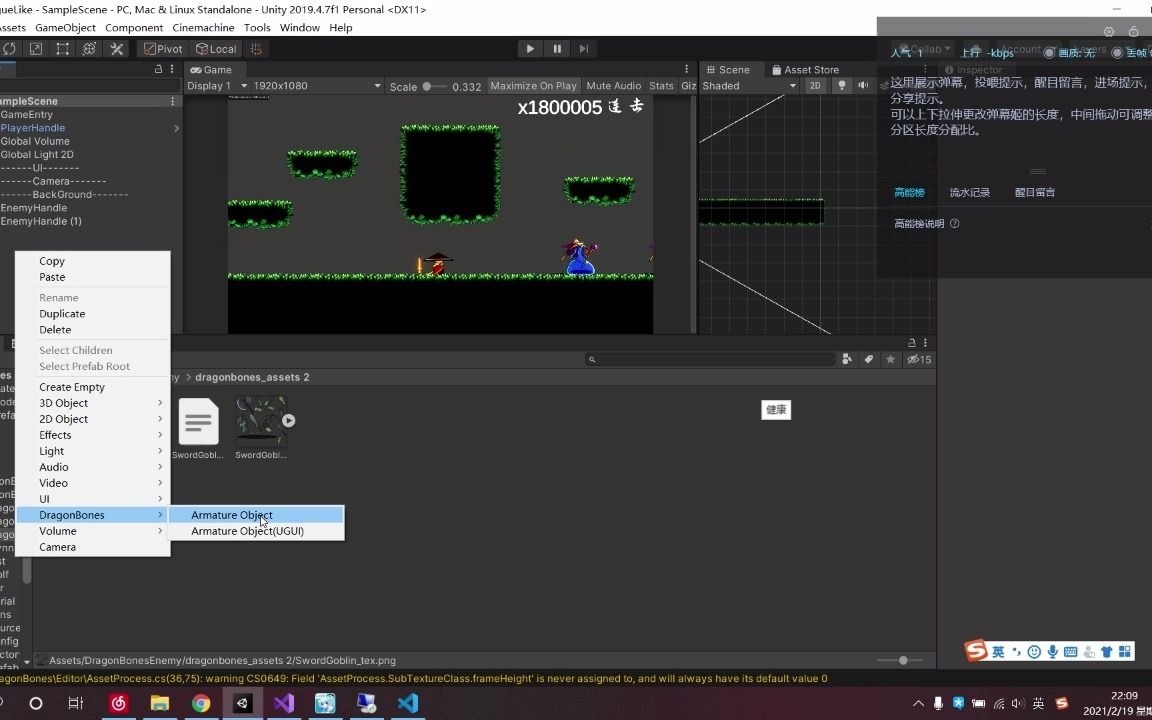Viewport: 1152px width, 720px height.
Task: Open the Shaded draw mode dropdown
Action: pos(748,85)
